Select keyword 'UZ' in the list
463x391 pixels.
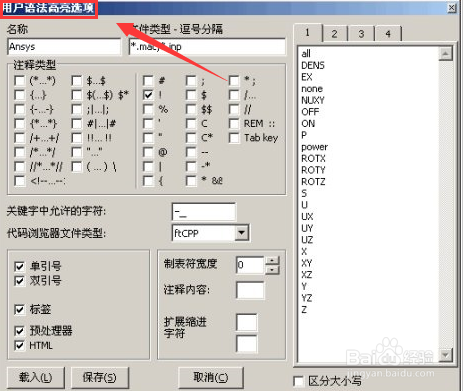[307, 240]
